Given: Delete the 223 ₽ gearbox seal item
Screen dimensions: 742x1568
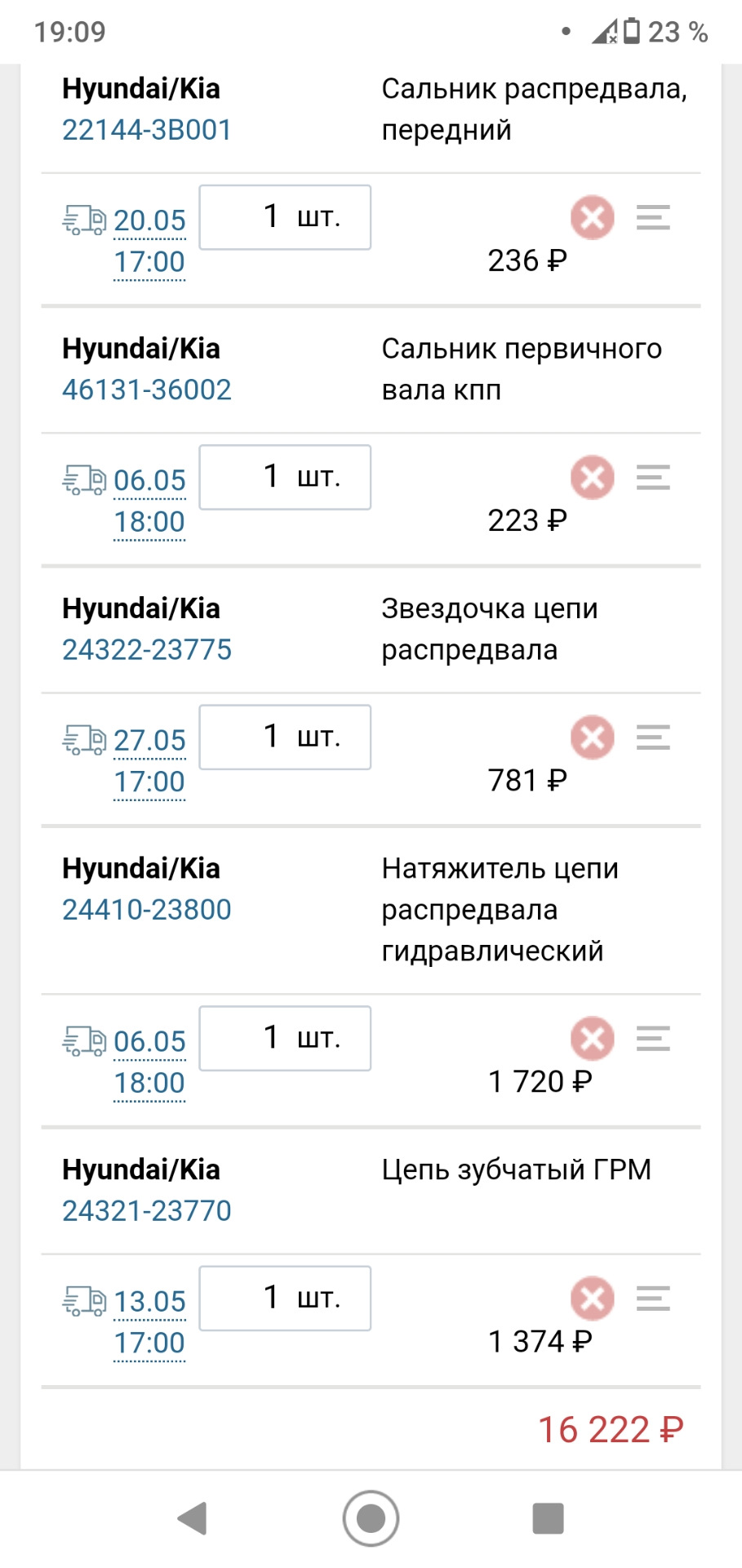Looking at the screenshot, I should (x=592, y=477).
